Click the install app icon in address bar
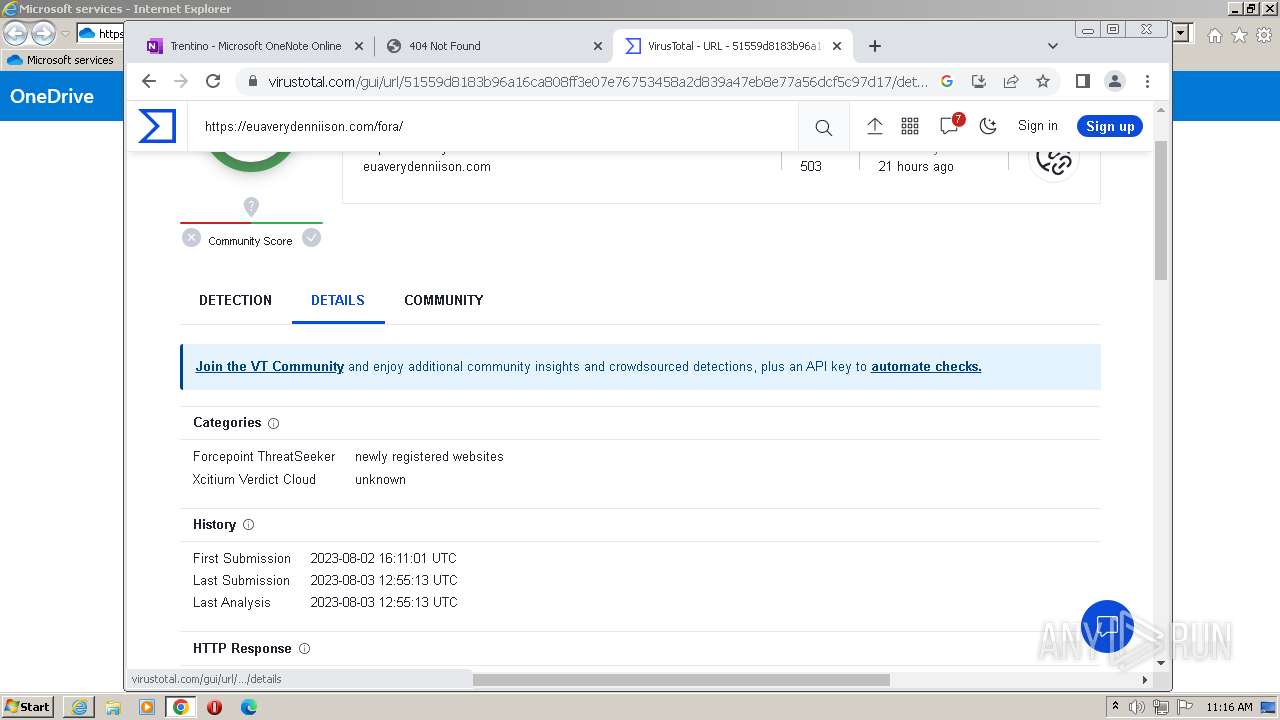1280x720 pixels. [x=979, y=81]
